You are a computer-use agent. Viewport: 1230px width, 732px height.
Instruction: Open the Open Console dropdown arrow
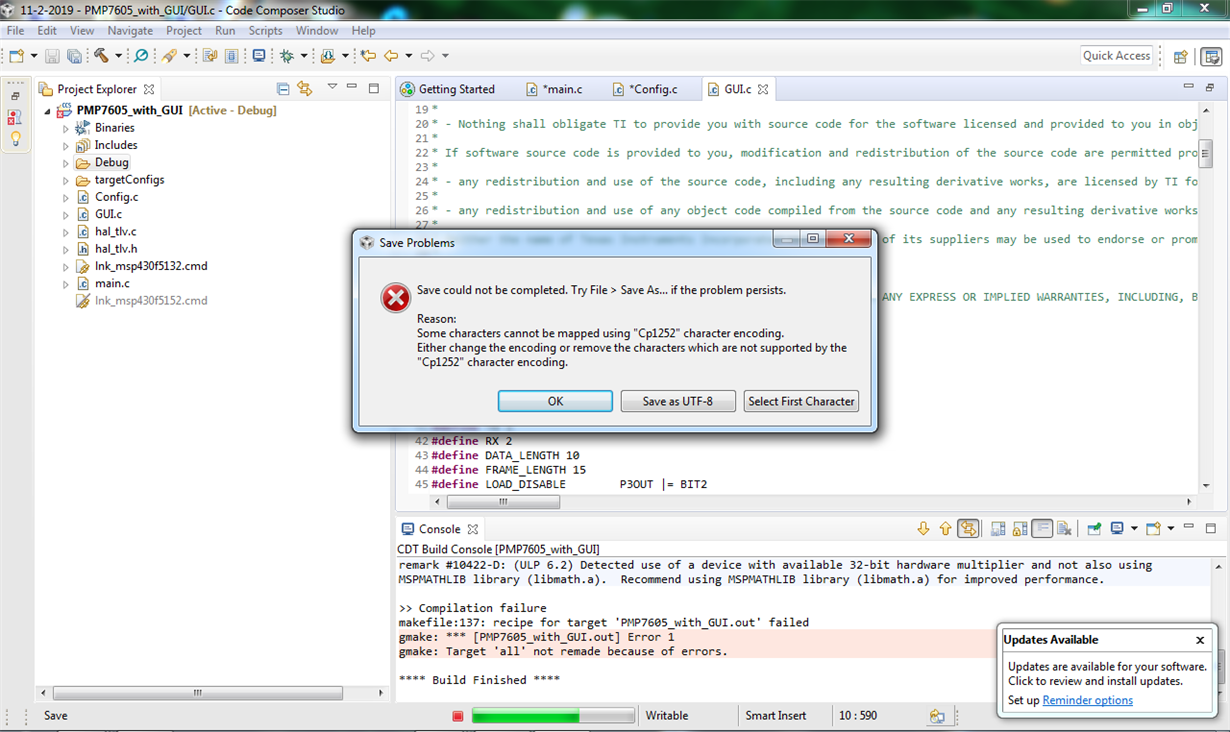click(1169, 529)
